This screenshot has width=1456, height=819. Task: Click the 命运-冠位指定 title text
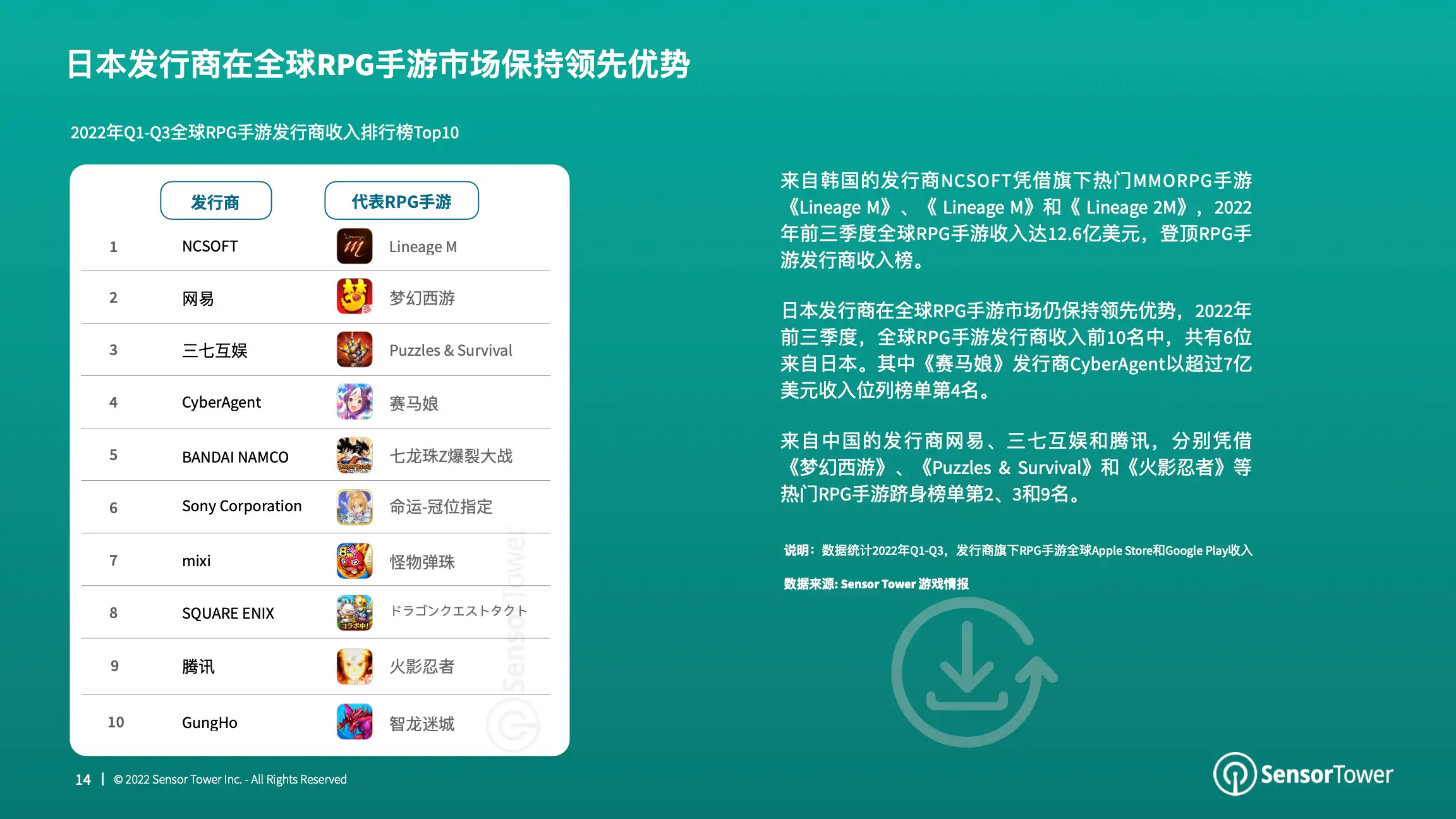click(x=440, y=507)
